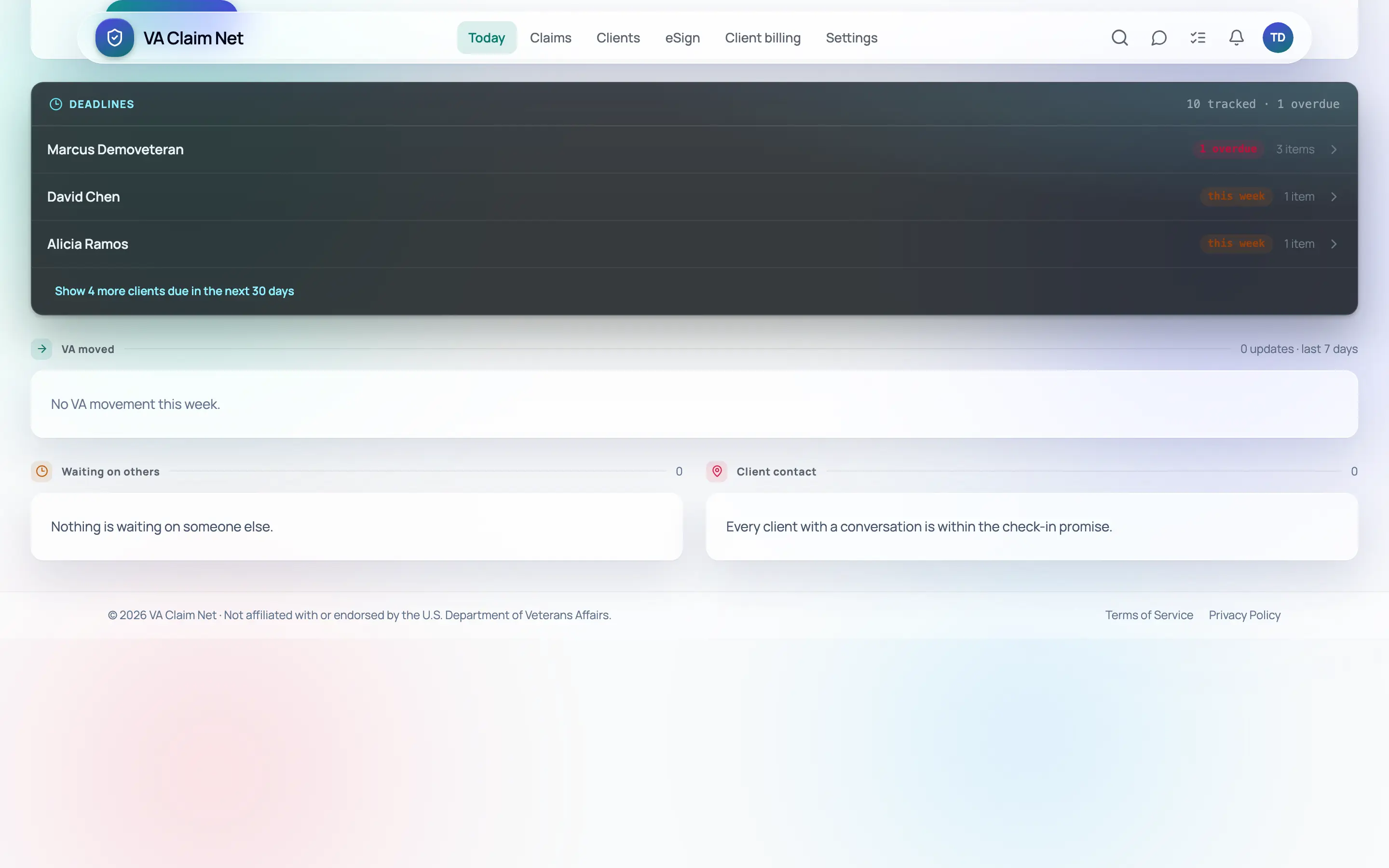Open the TD user avatar menu

(1278, 38)
